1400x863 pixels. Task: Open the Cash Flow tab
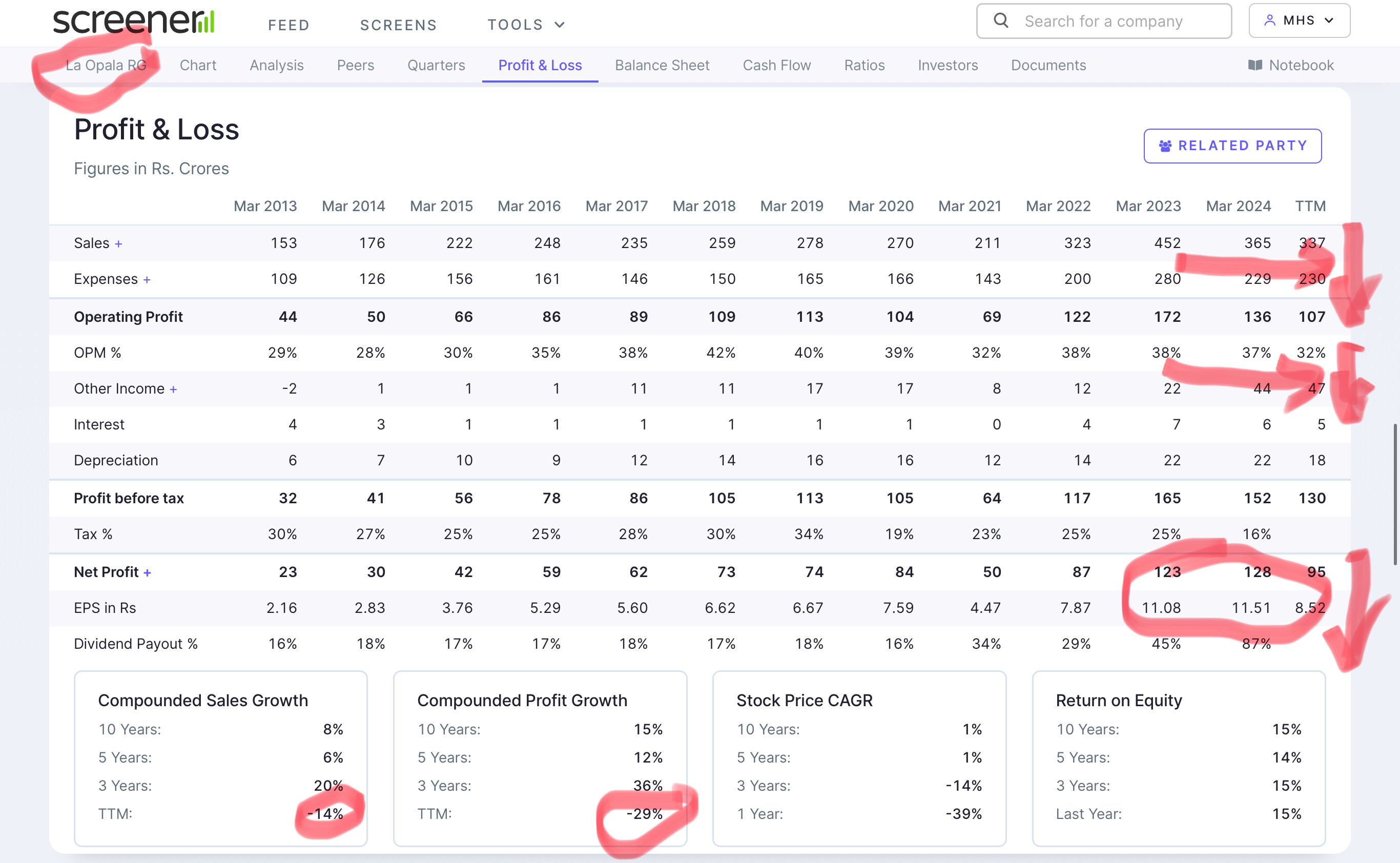click(776, 65)
